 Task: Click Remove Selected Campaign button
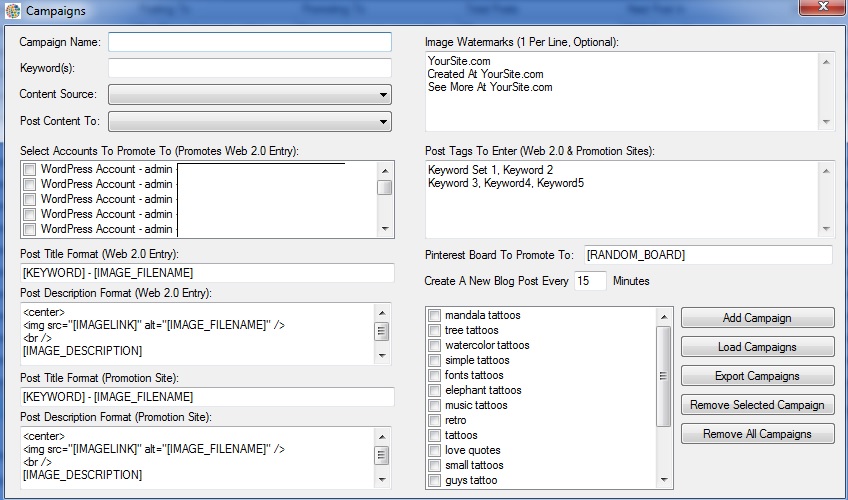click(757, 405)
